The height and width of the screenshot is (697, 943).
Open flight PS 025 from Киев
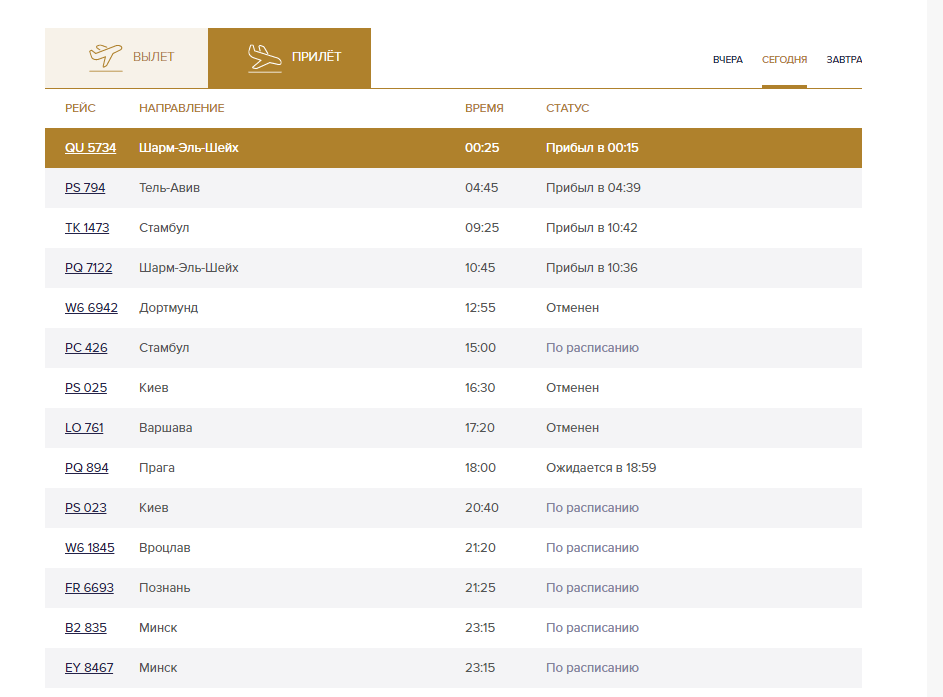[86, 388]
